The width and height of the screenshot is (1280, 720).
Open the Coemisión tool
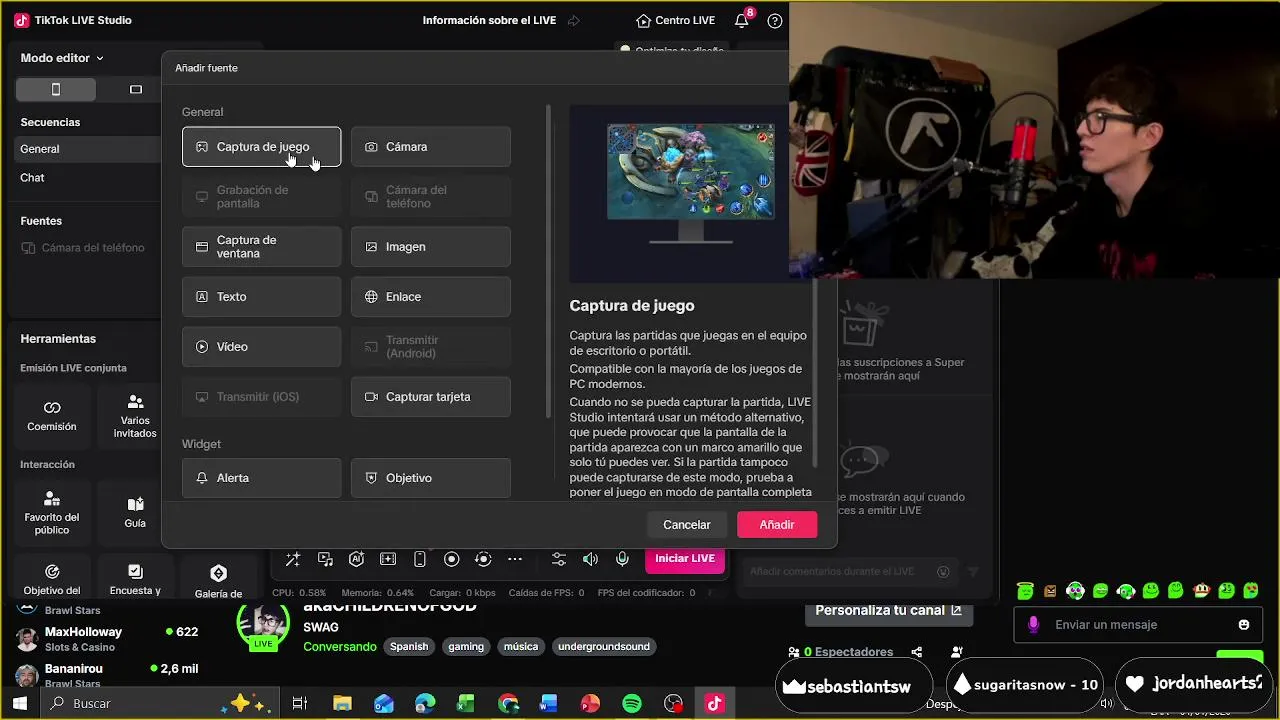point(52,415)
